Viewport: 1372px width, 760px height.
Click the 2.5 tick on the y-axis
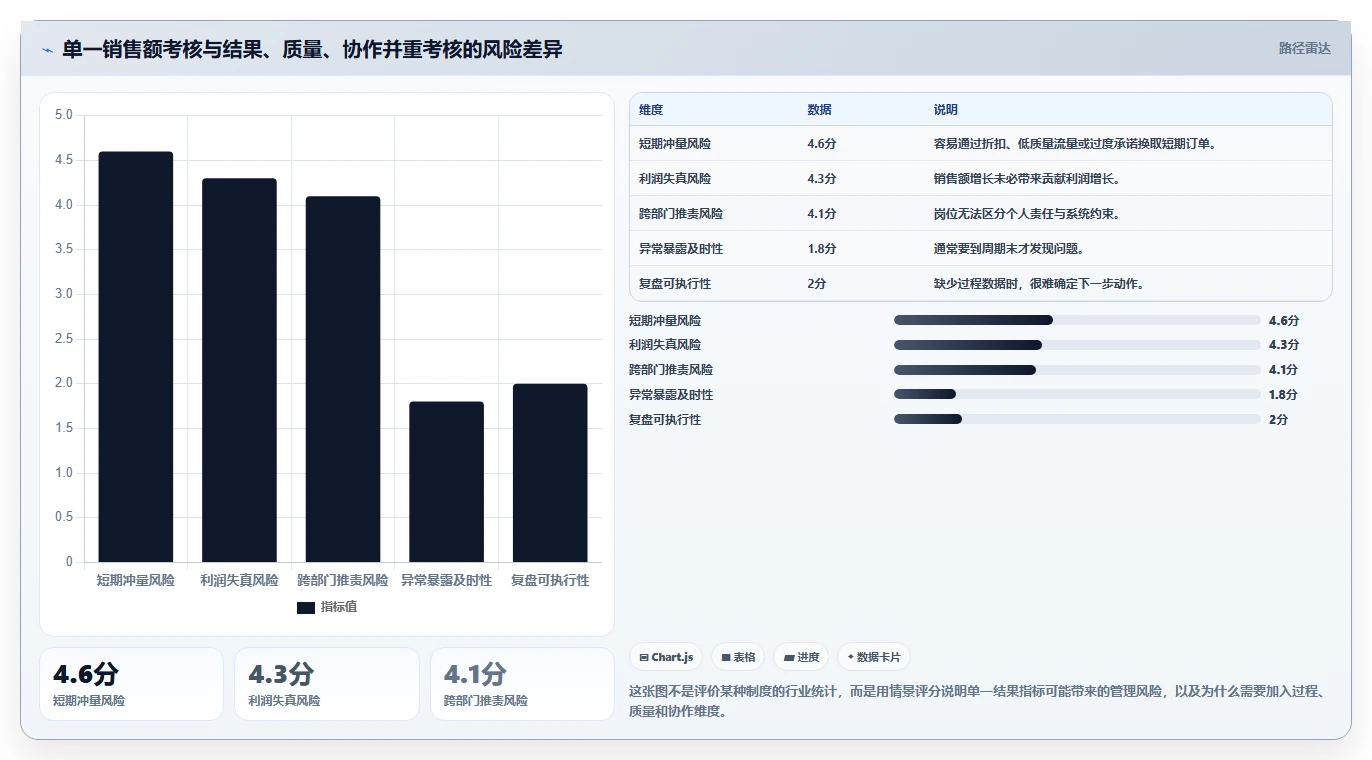(64, 339)
